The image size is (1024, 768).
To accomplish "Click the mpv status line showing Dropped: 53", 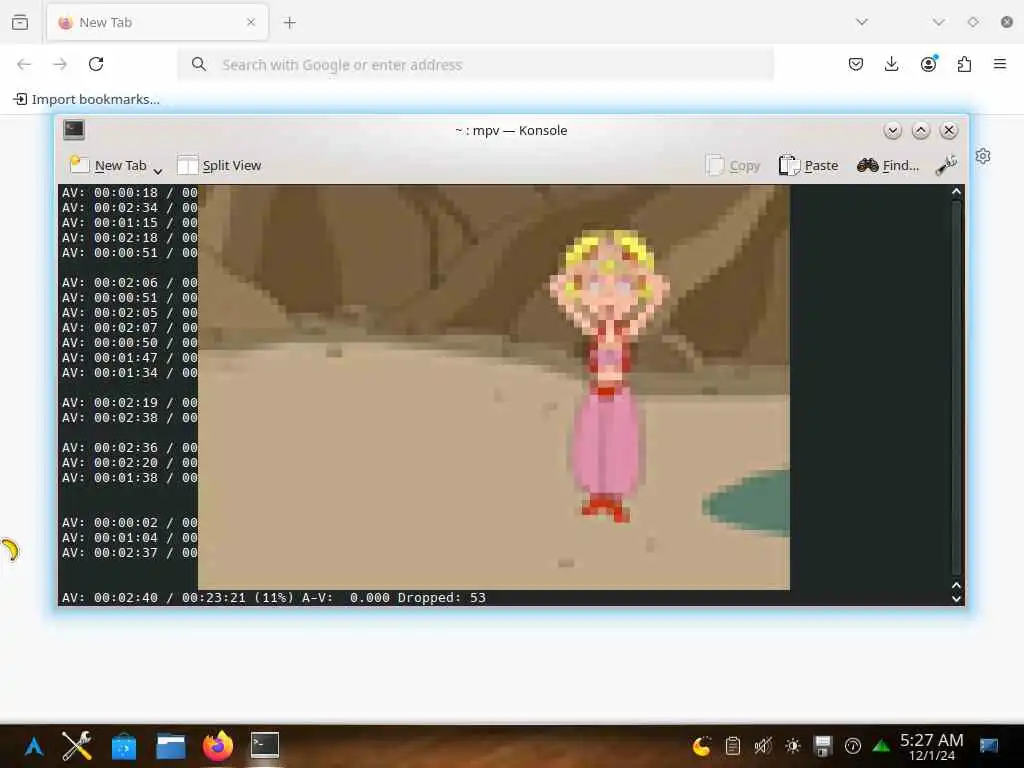I will point(274,598).
